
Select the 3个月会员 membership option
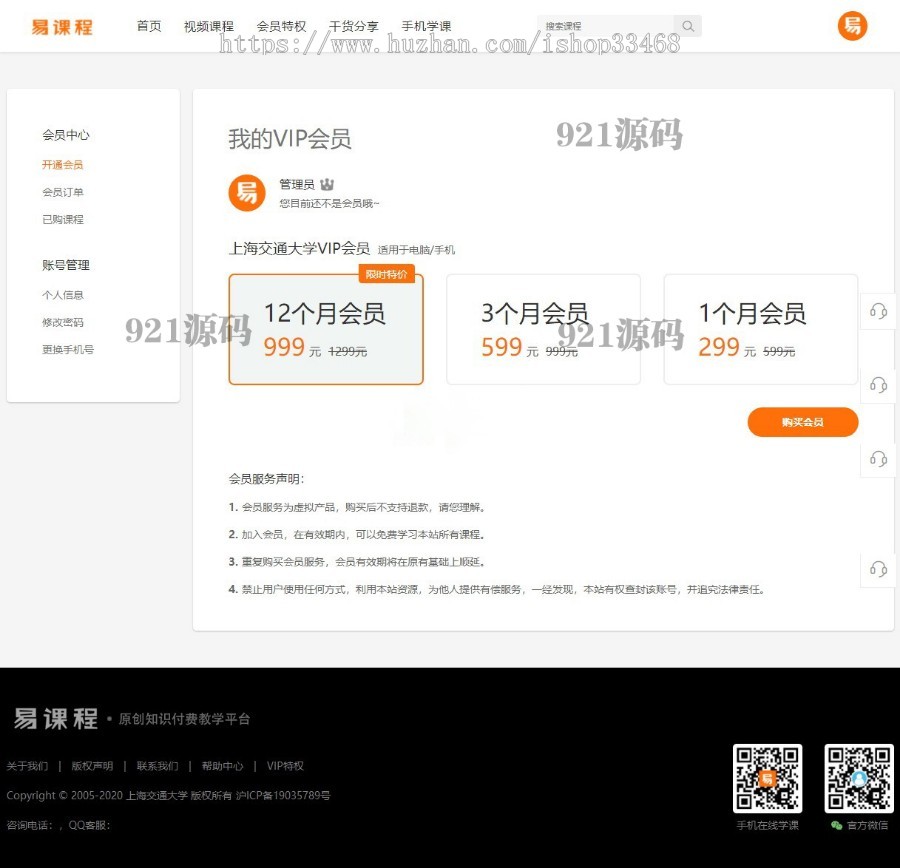(543, 329)
